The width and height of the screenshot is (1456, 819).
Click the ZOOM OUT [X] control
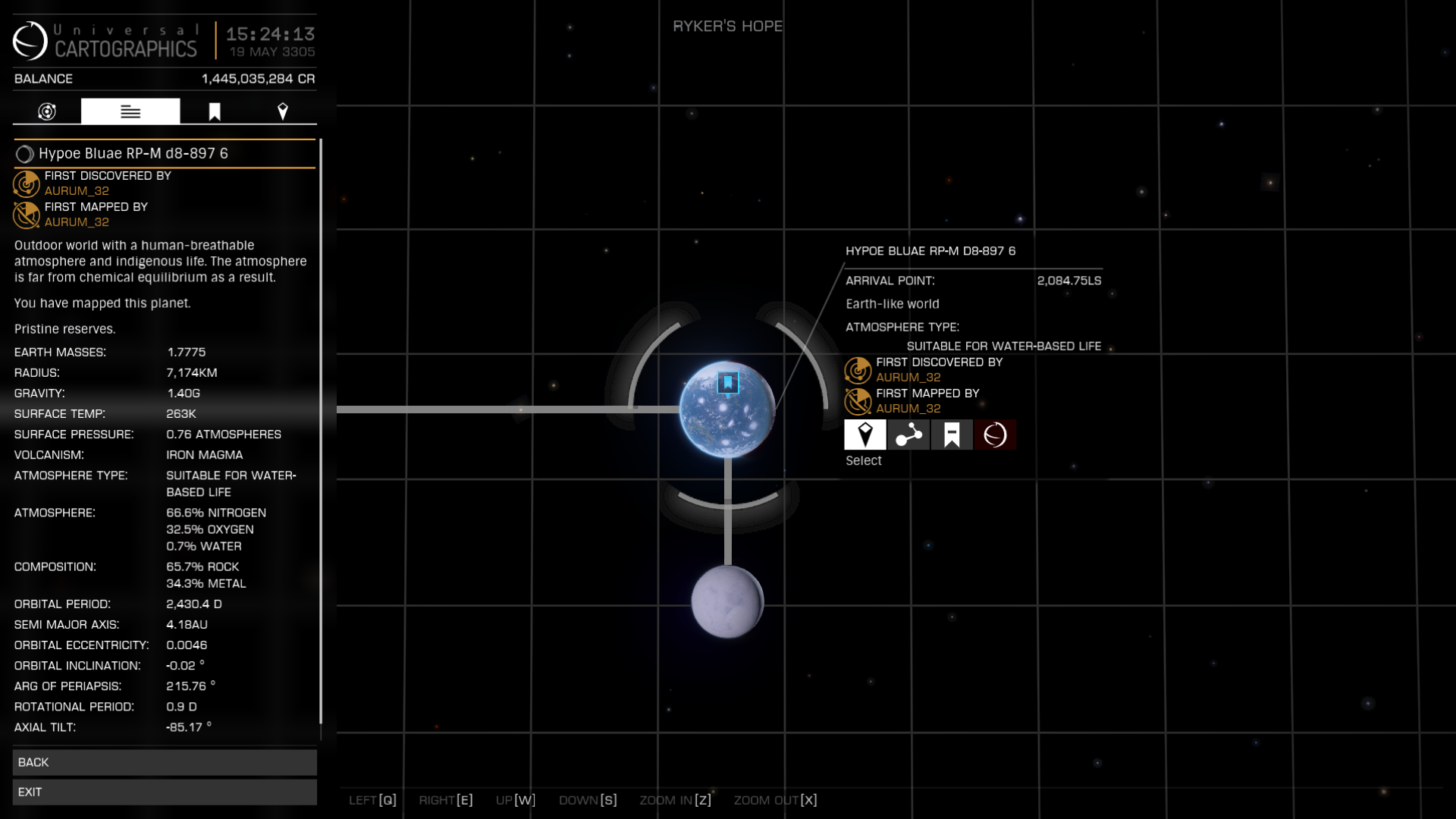[x=776, y=800]
